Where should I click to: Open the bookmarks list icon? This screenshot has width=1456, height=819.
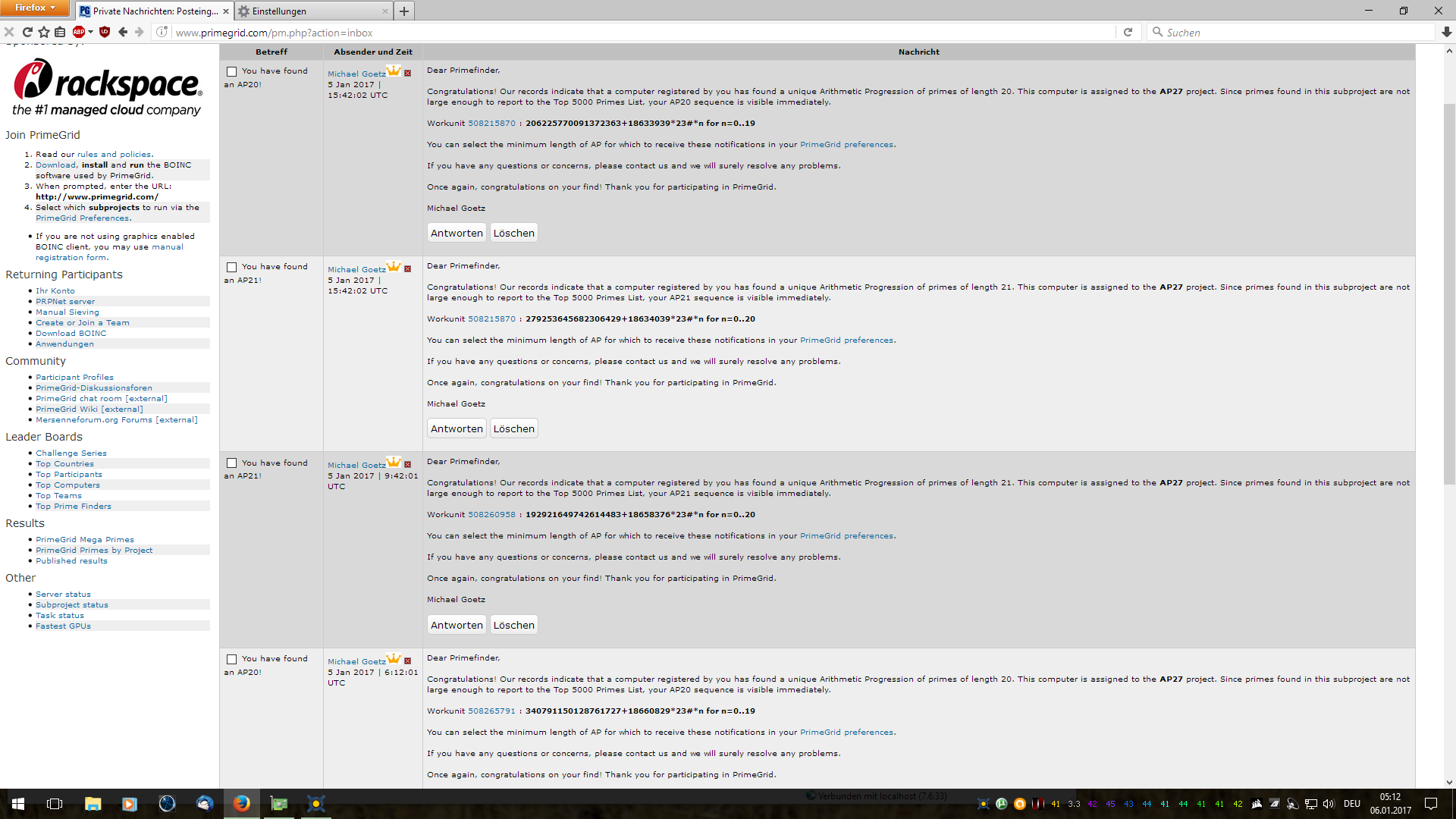[60, 32]
